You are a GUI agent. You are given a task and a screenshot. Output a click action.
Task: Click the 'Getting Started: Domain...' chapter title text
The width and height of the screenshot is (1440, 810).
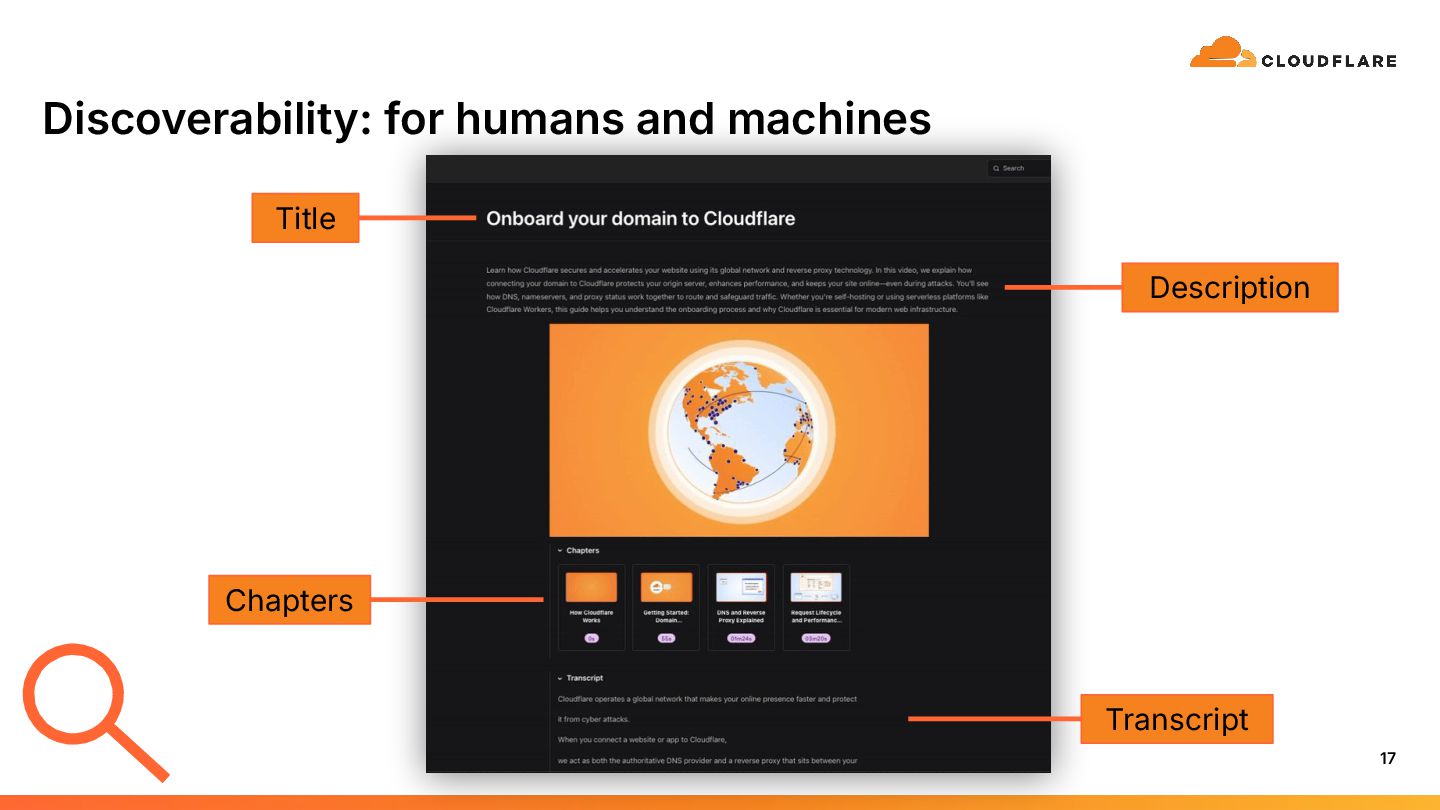tap(666, 616)
